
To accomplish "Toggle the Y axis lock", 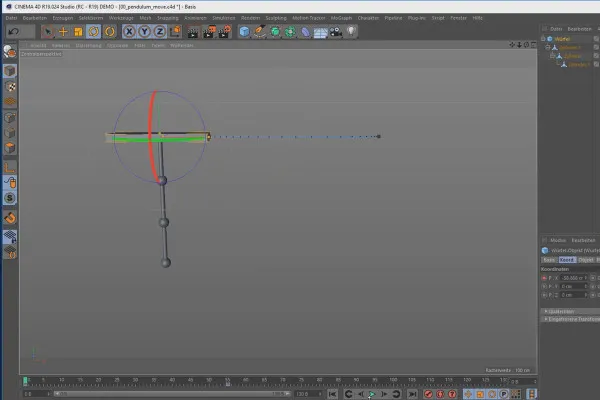I will coord(145,32).
